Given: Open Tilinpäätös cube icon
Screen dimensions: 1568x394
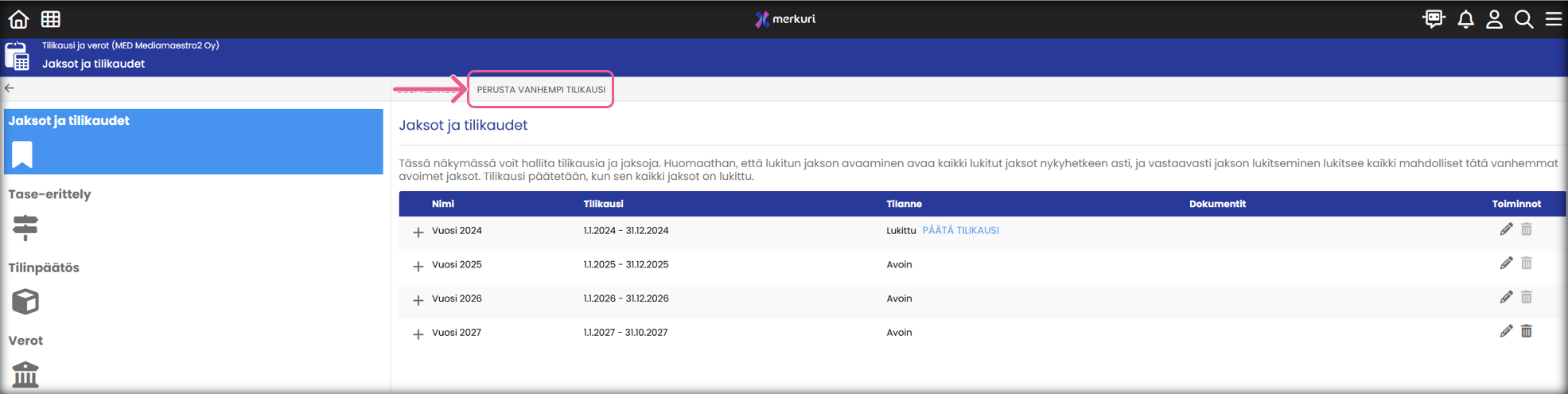Looking at the screenshot, I should (x=25, y=302).
